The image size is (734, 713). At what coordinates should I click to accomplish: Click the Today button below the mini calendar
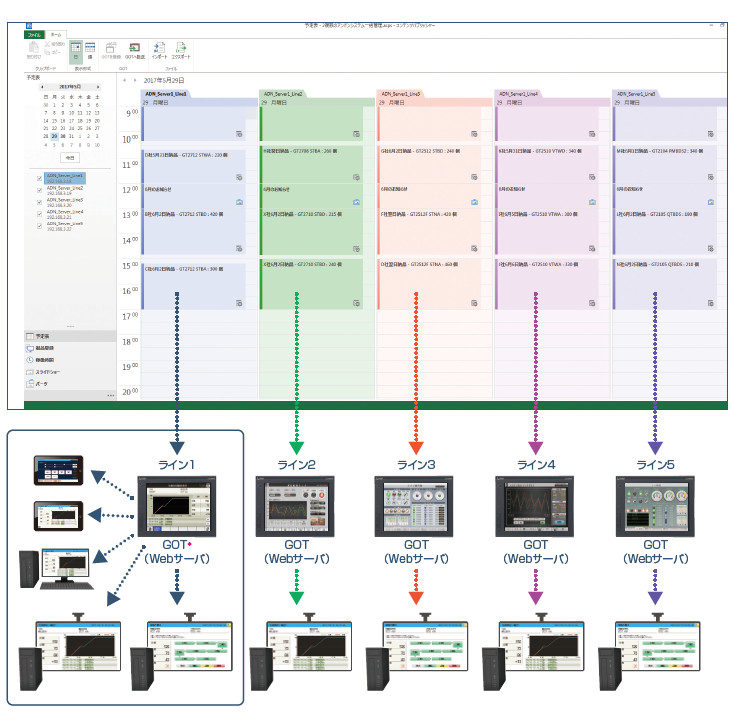click(70, 157)
